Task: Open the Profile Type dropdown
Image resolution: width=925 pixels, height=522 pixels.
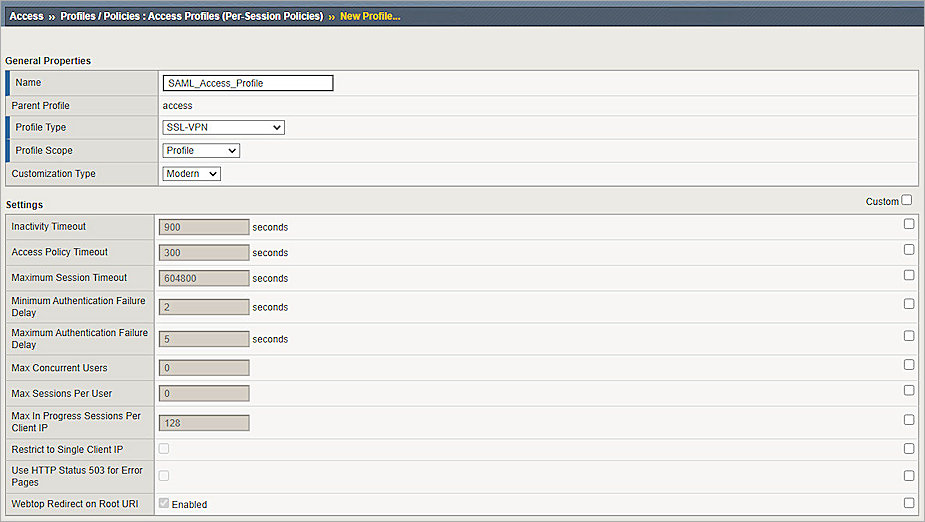Action: 224,127
